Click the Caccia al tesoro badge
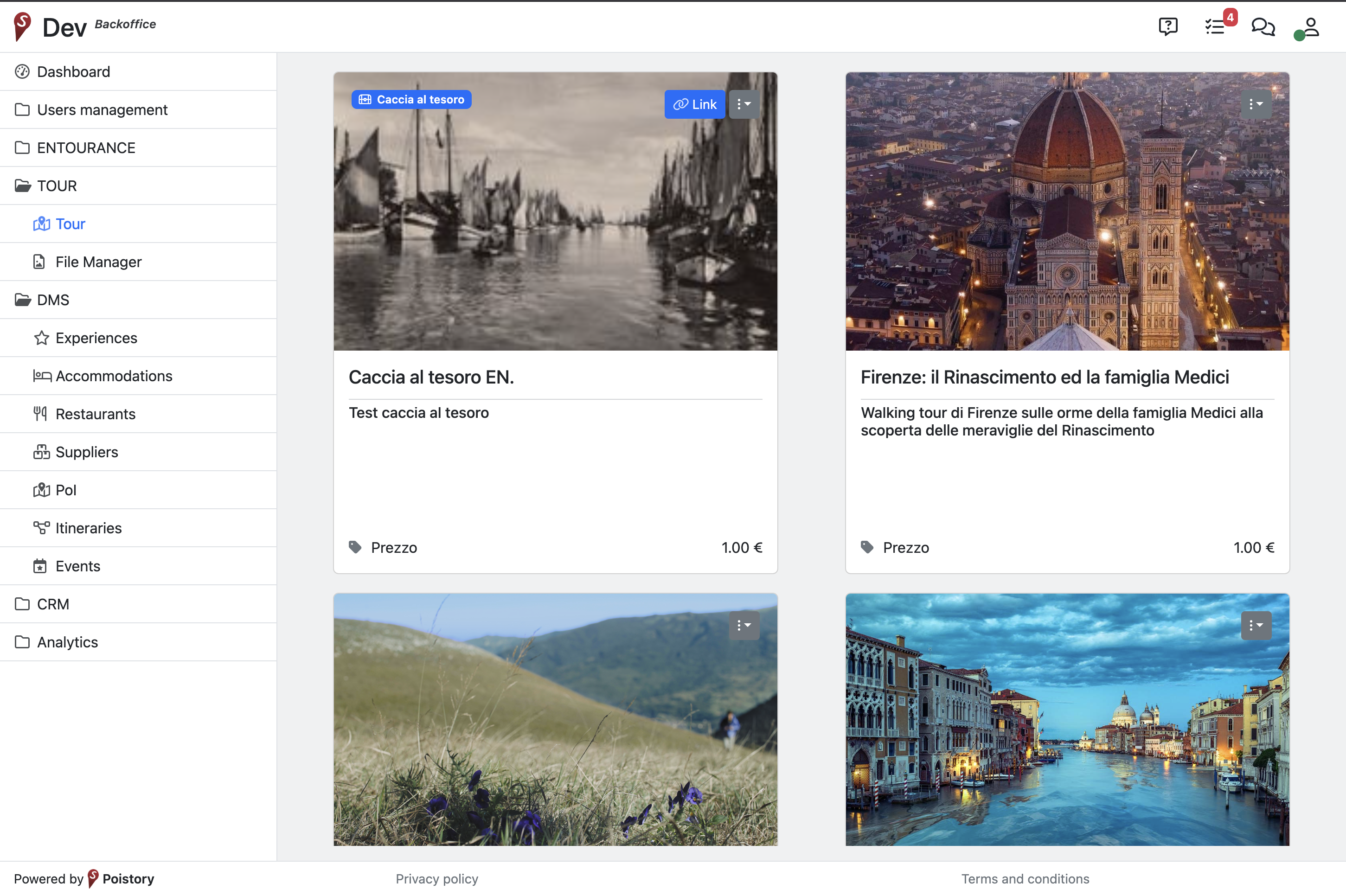The width and height of the screenshot is (1346, 896). click(411, 99)
